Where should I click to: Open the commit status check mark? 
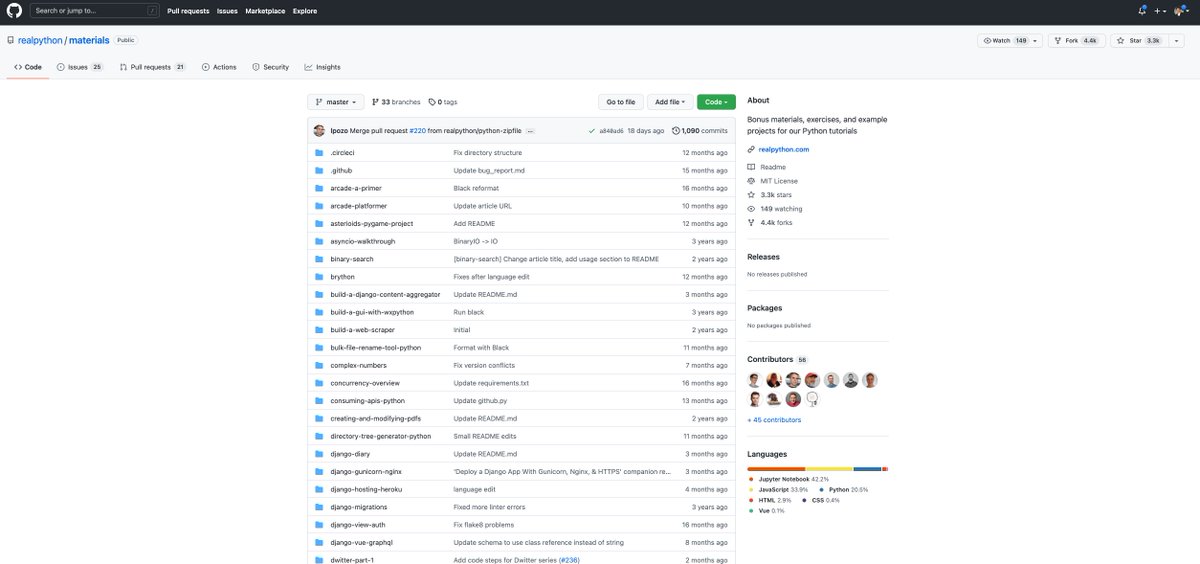(x=592, y=131)
